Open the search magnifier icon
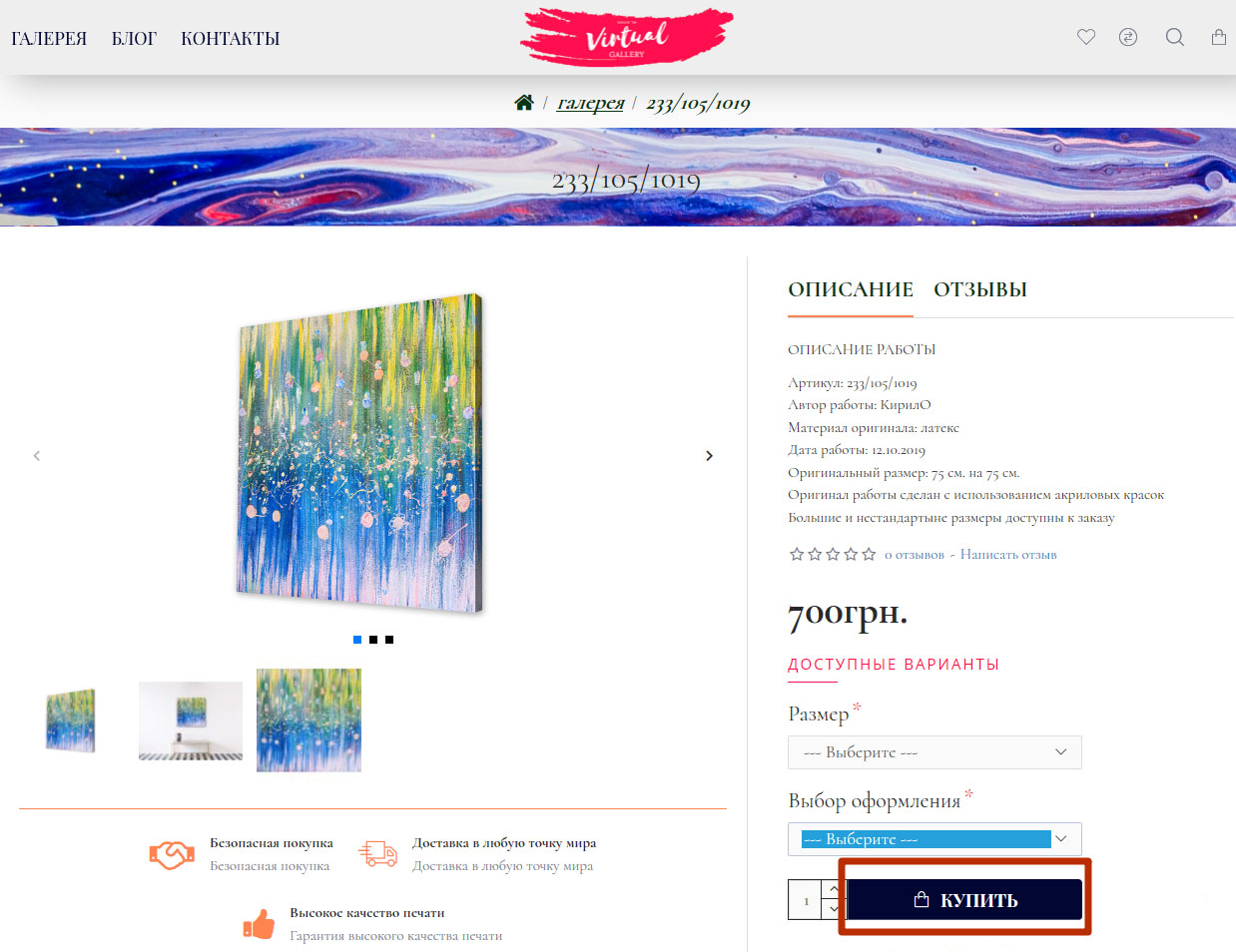Viewport: 1236px width, 952px height. [1175, 37]
